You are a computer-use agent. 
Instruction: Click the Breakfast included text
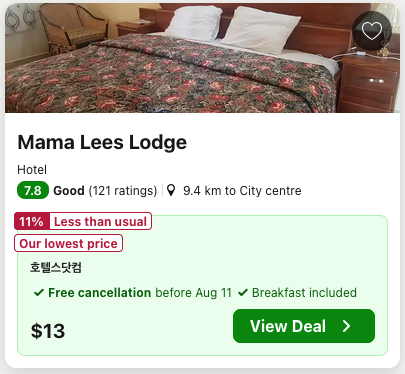[x=304, y=293]
